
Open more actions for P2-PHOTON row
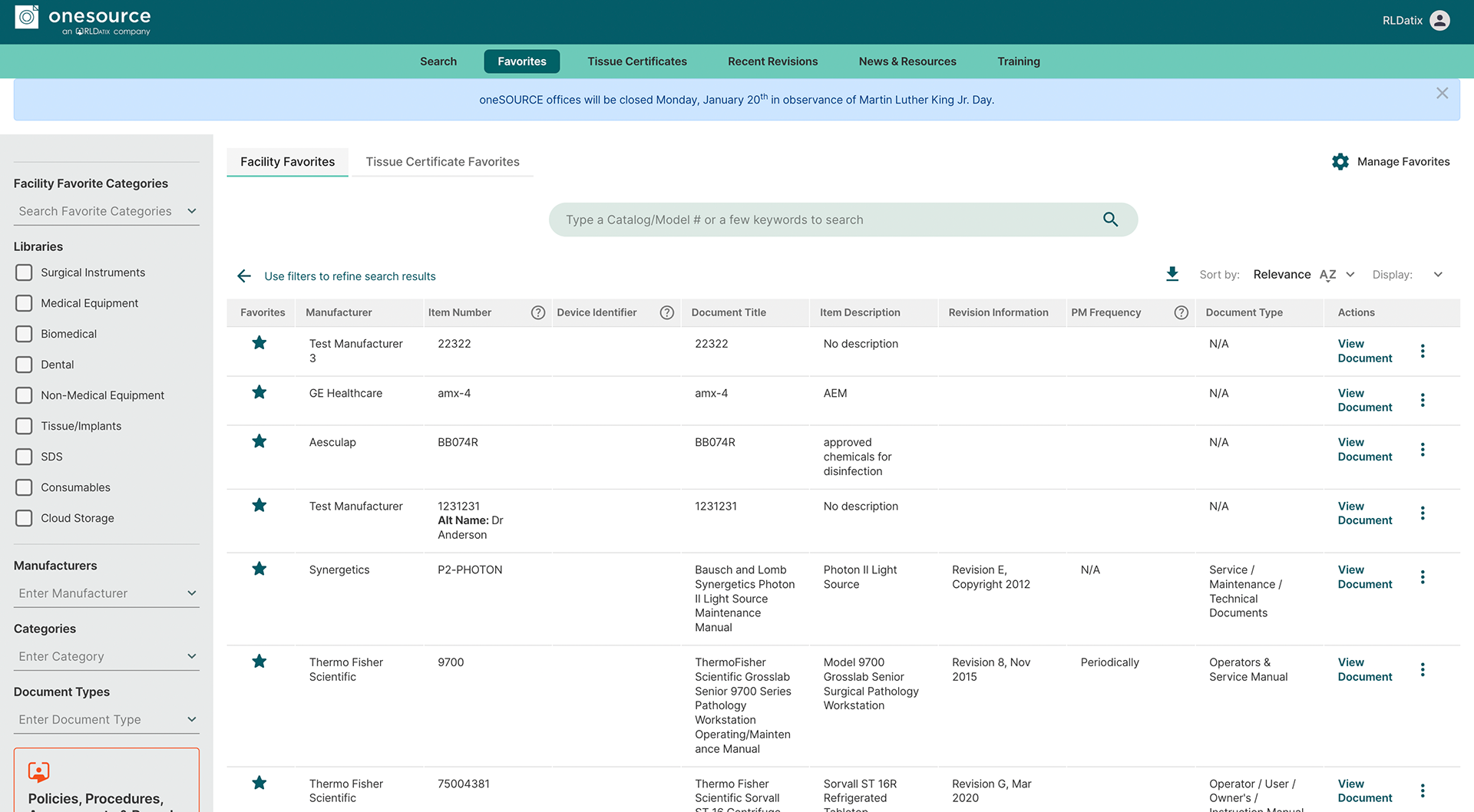coord(1423,576)
